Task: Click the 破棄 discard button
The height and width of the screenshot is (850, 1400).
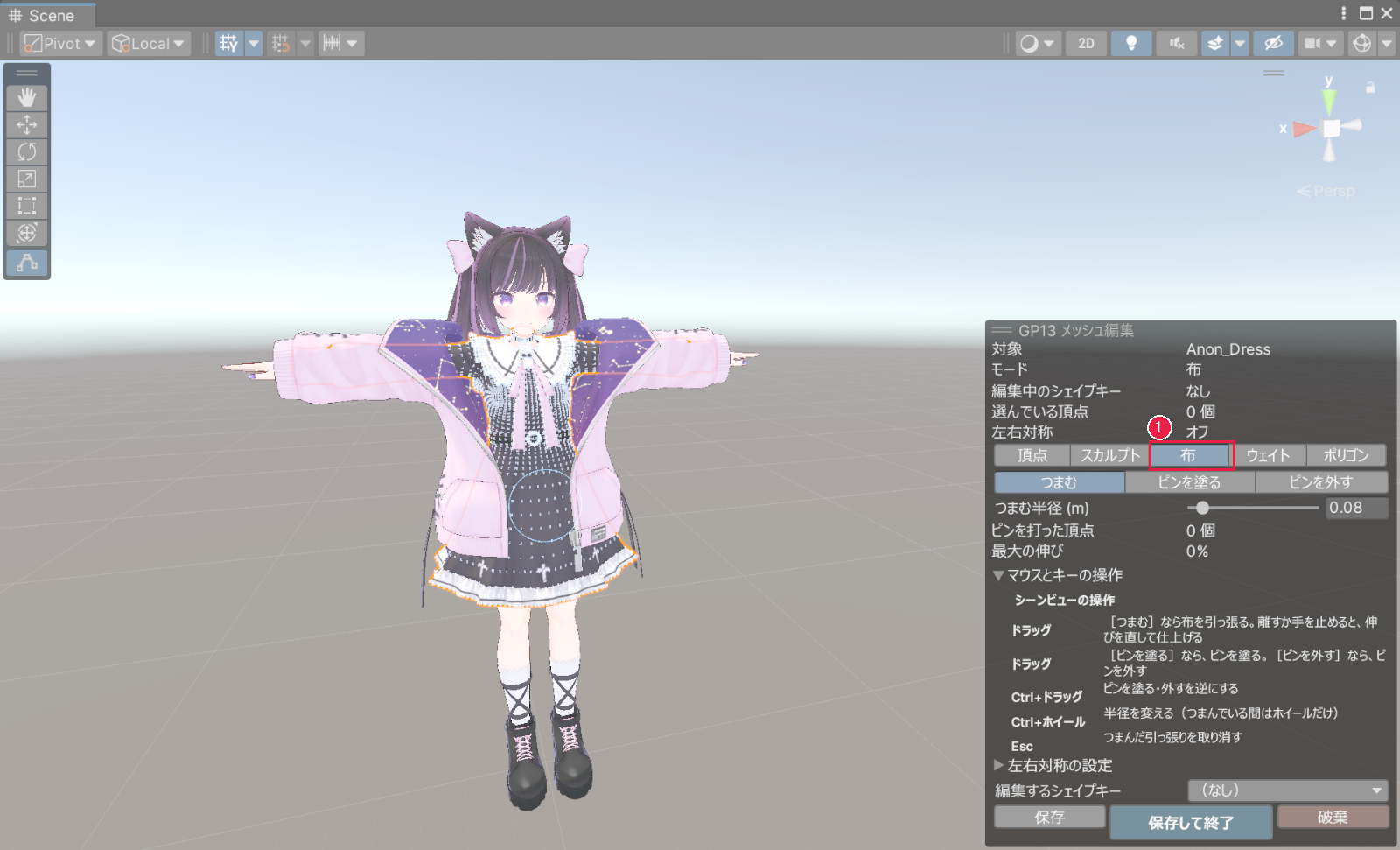Action: coord(1333,817)
